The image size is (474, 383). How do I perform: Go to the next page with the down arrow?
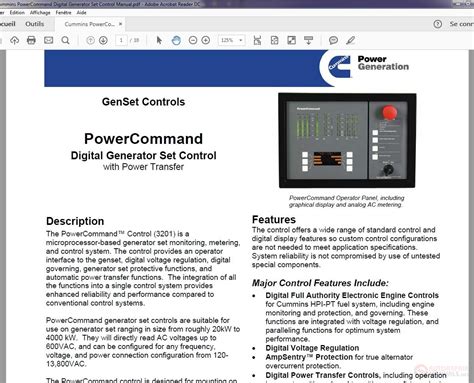tap(103, 40)
